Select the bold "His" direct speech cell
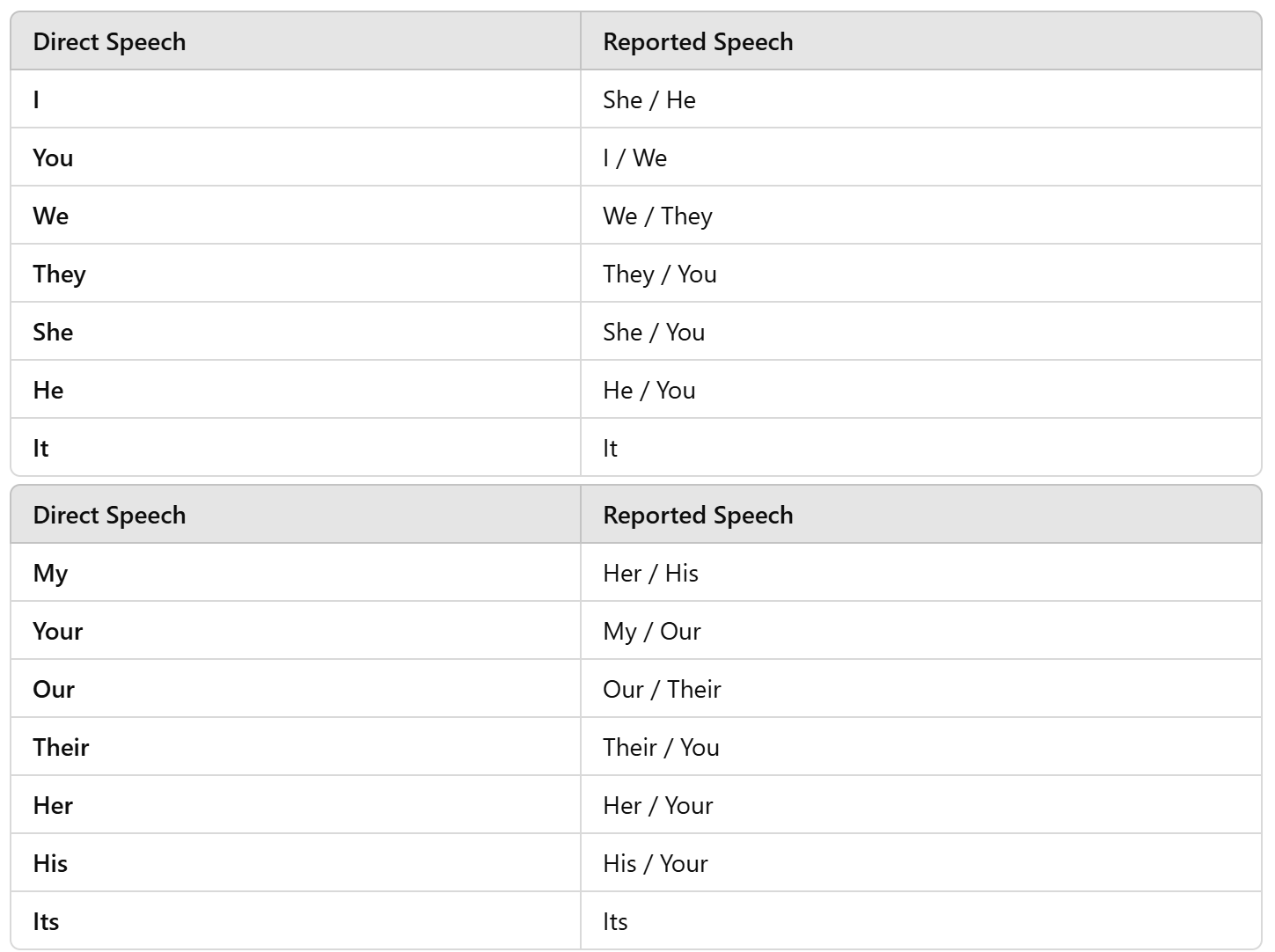 pyautogui.click(x=50, y=863)
